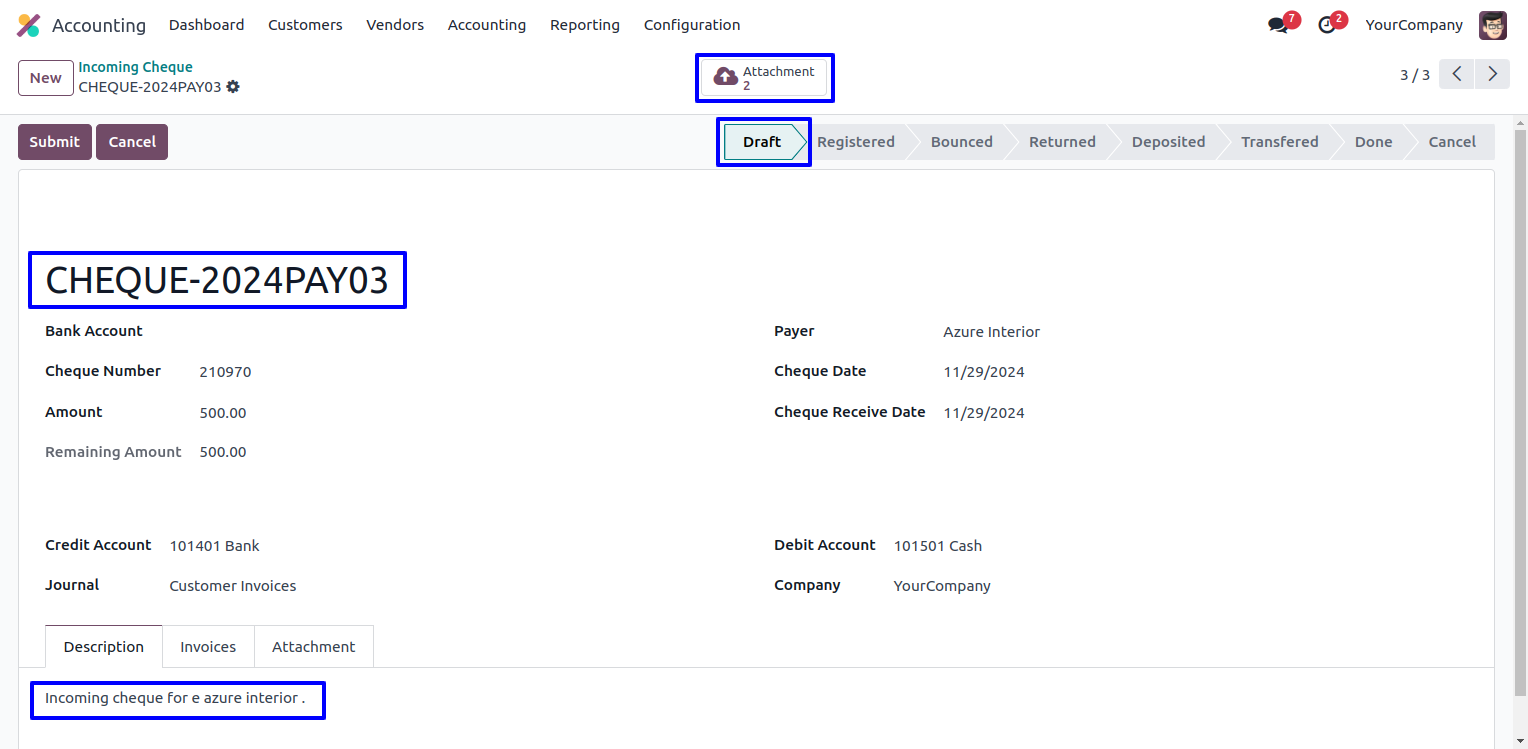
Task: Select the Registered status stage
Action: (x=855, y=142)
